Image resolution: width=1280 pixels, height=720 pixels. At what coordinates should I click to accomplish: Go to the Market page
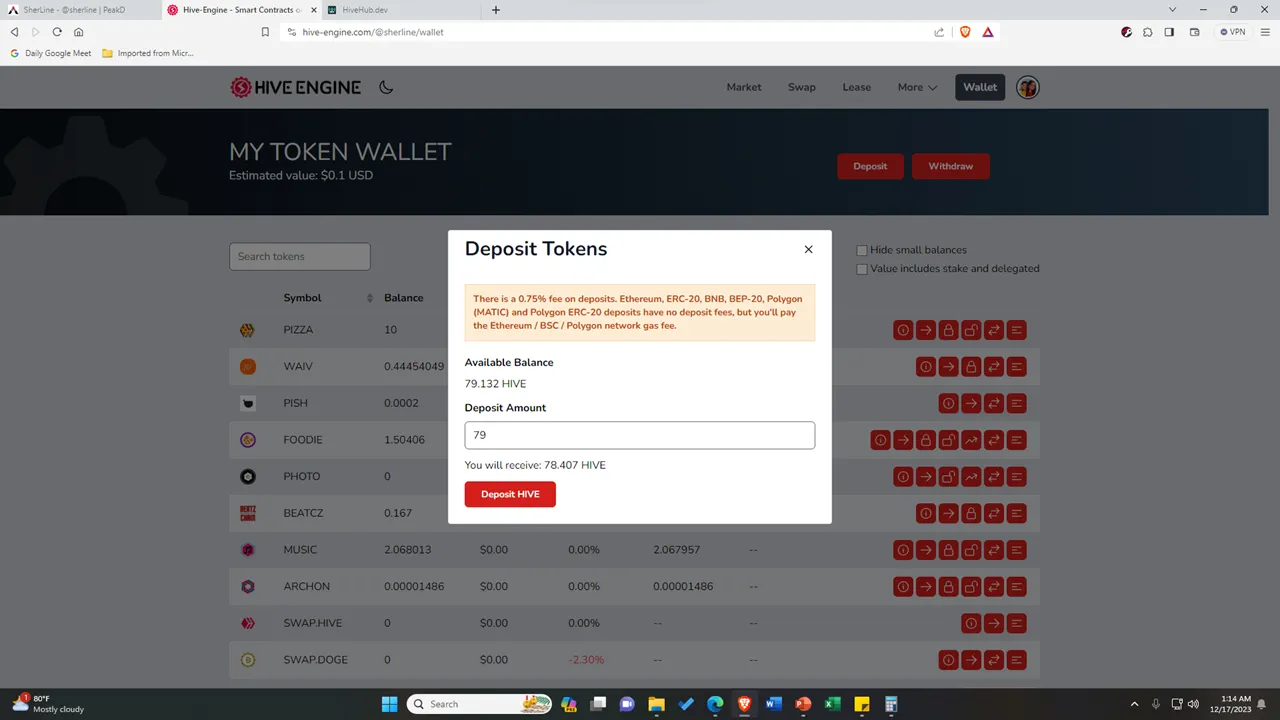click(x=744, y=87)
